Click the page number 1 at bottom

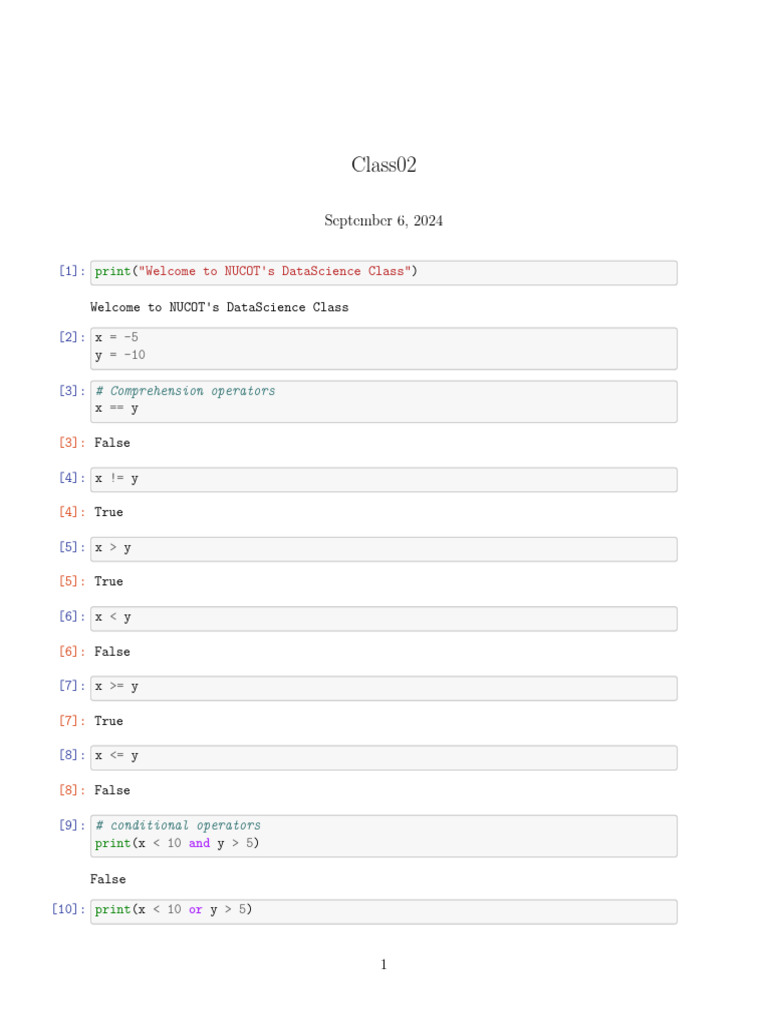(x=383, y=965)
